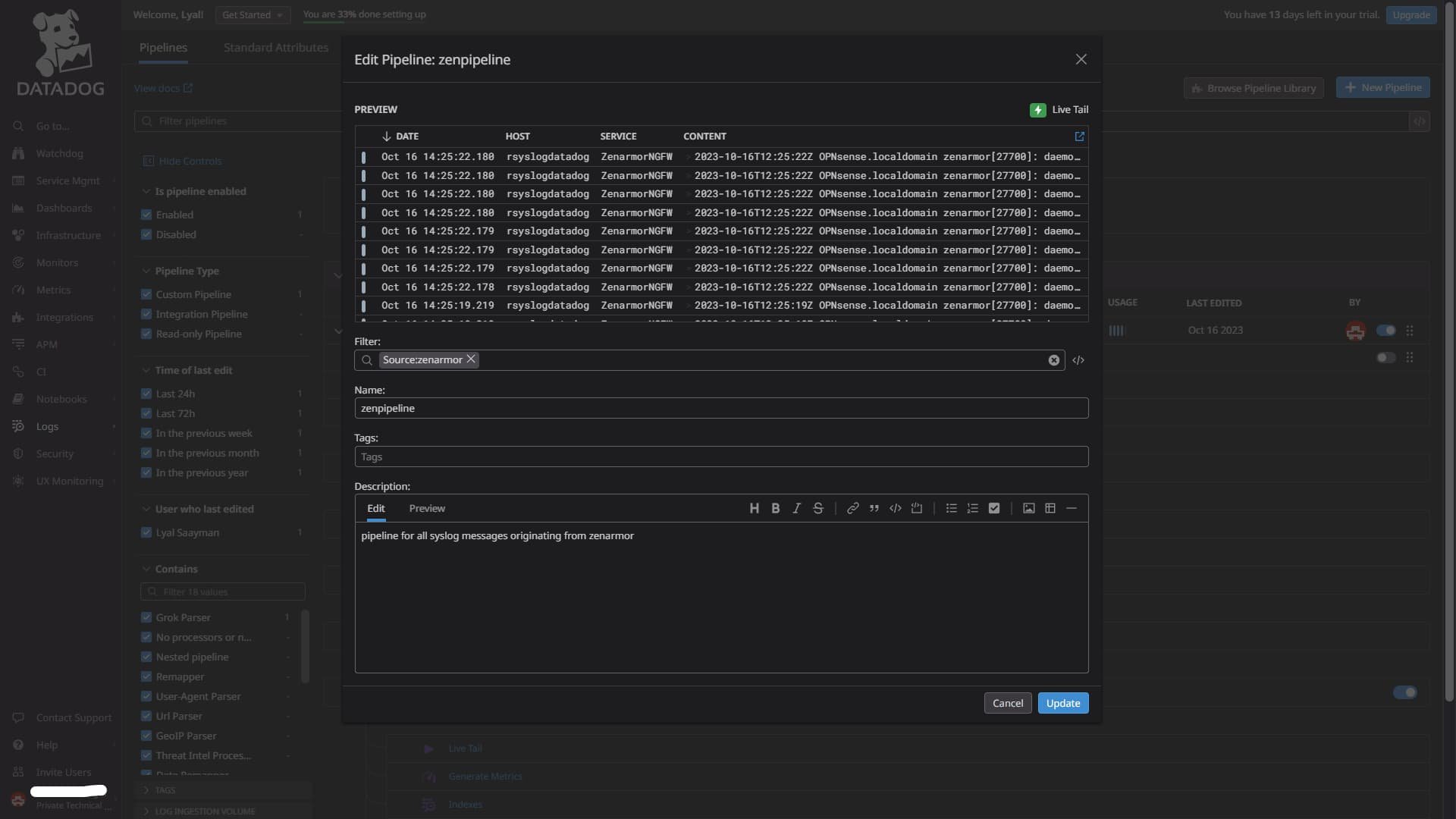Click the Update button
The height and width of the screenshot is (819, 1456).
(1062, 703)
